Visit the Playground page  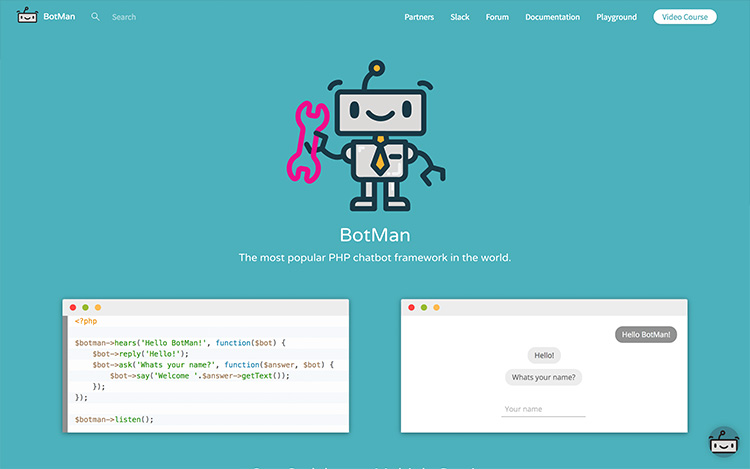(x=616, y=17)
